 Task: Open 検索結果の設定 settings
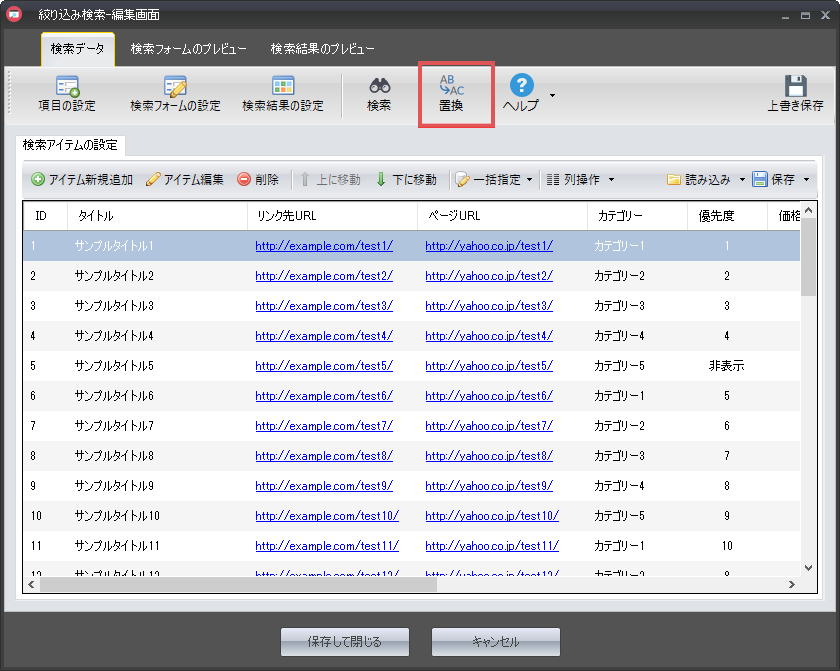283,94
